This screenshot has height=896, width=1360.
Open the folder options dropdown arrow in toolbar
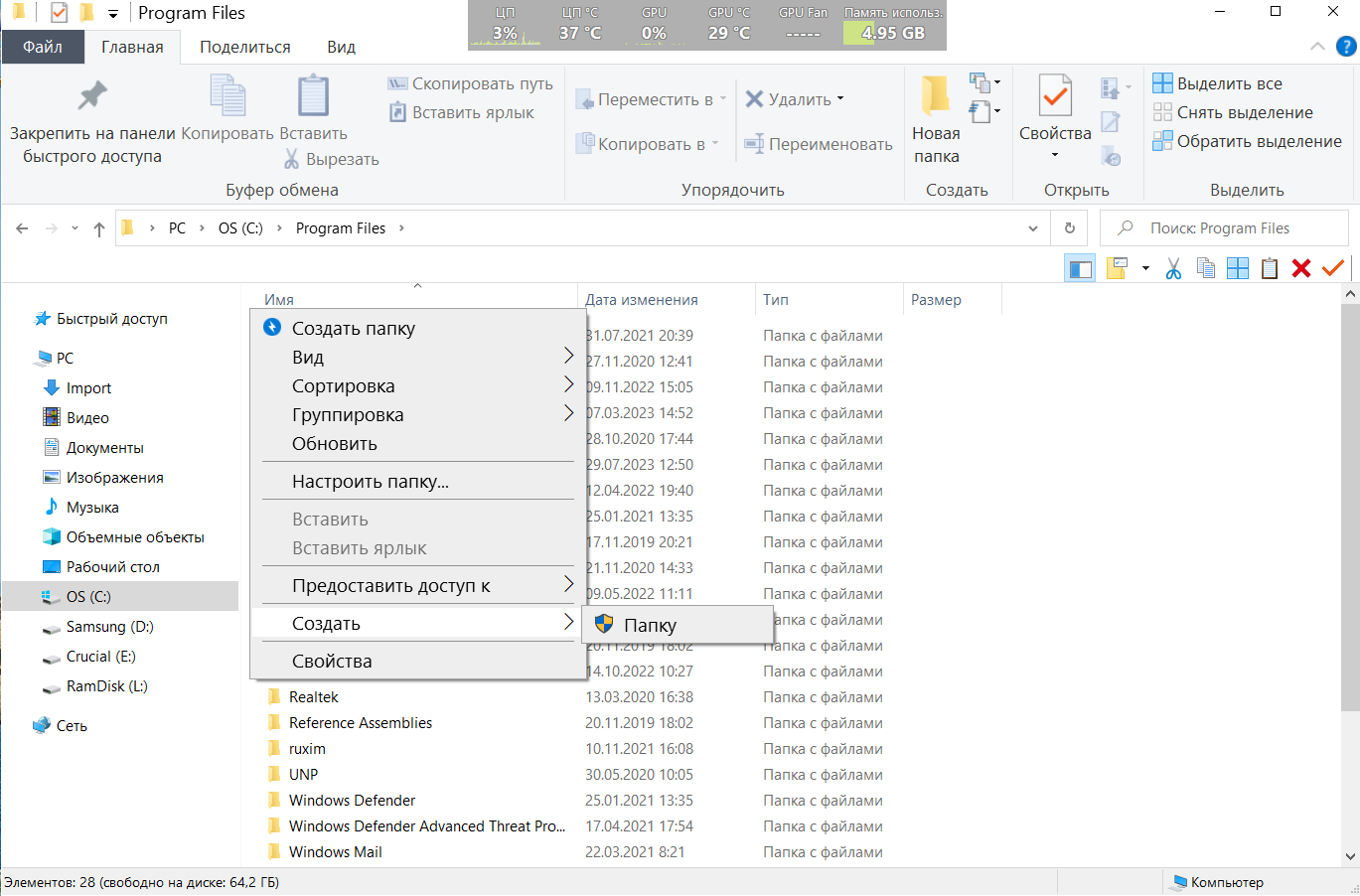point(1145,268)
